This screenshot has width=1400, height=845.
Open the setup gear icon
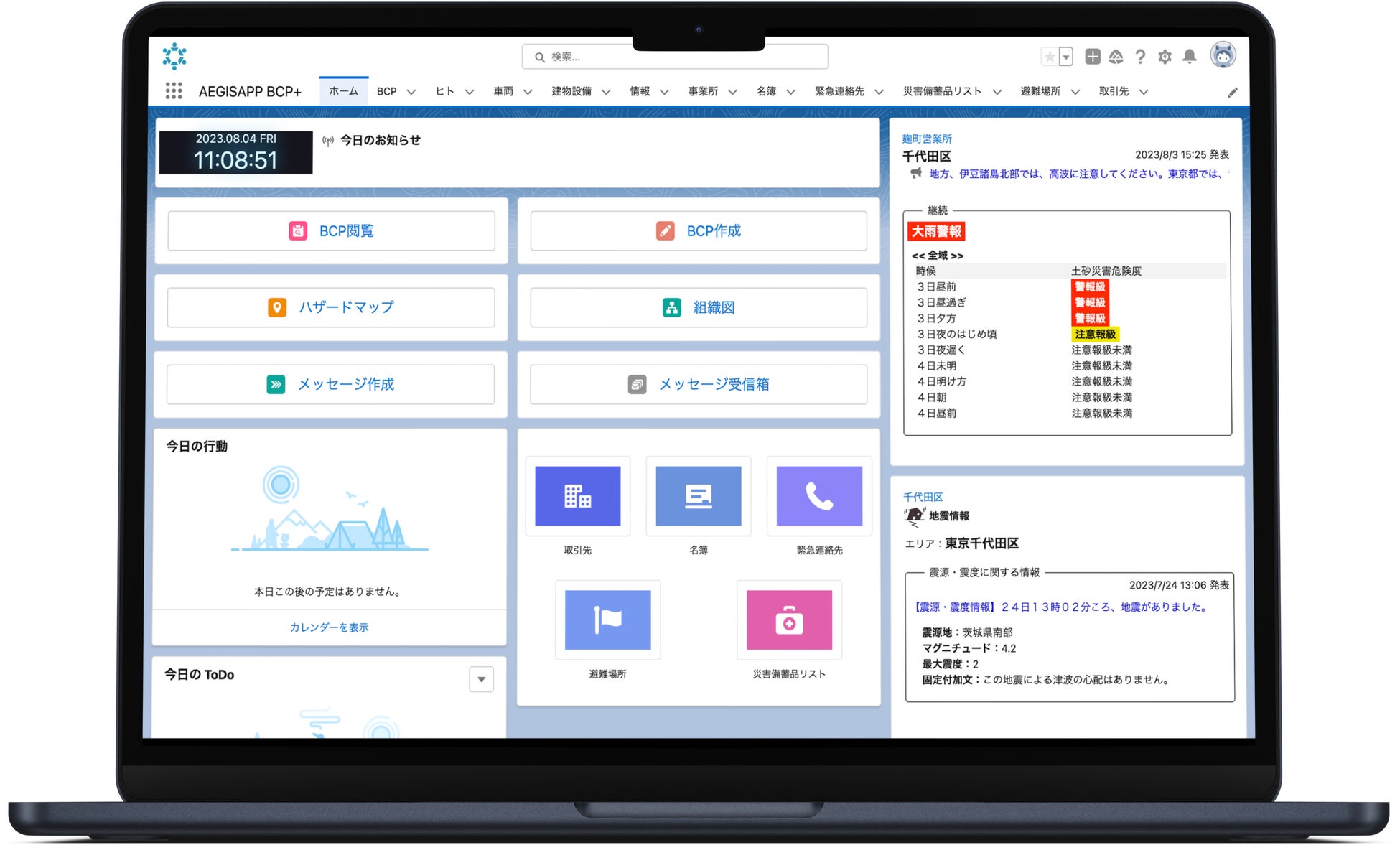[x=1165, y=57]
